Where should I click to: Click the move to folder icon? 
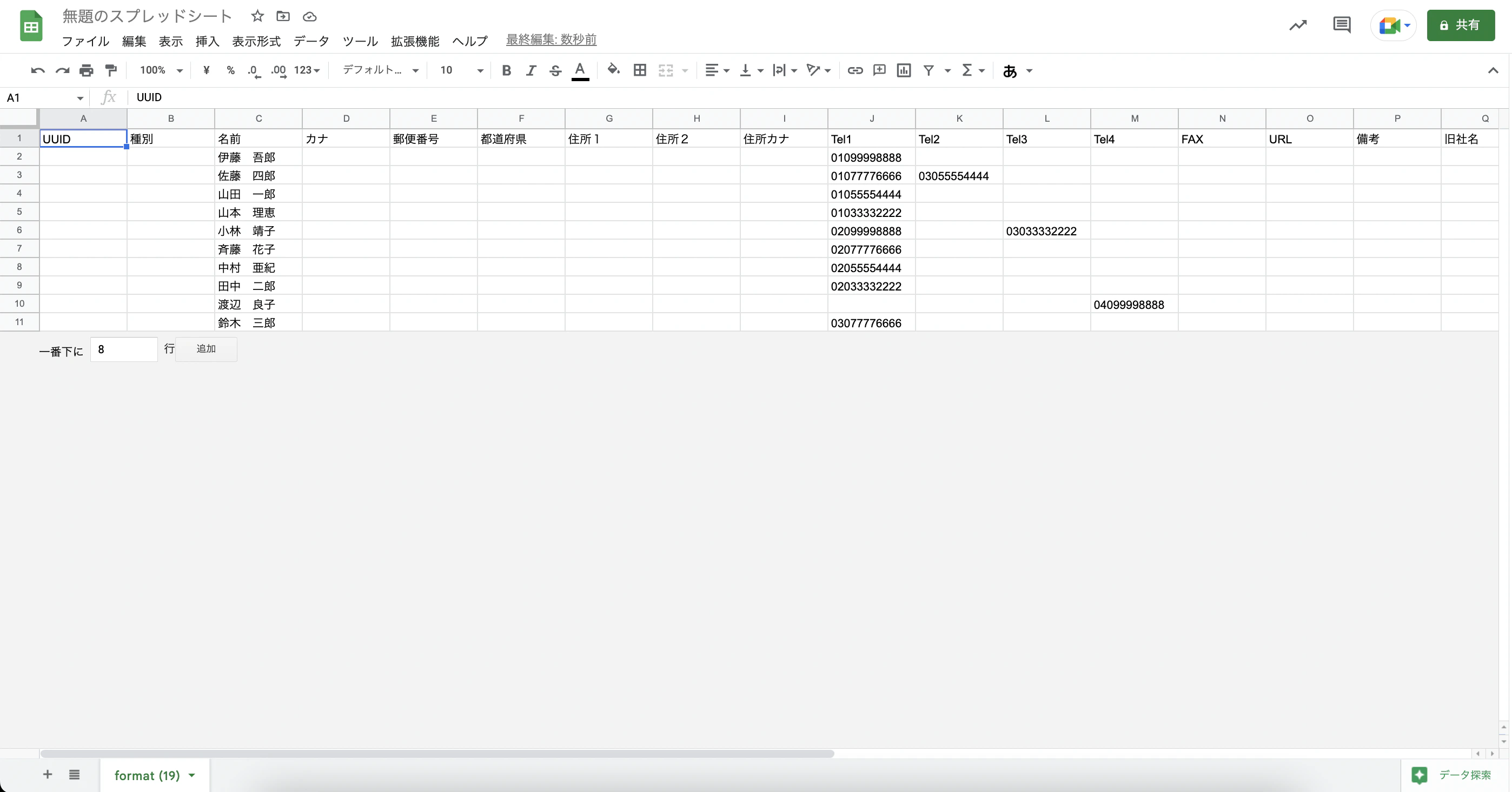pos(283,16)
